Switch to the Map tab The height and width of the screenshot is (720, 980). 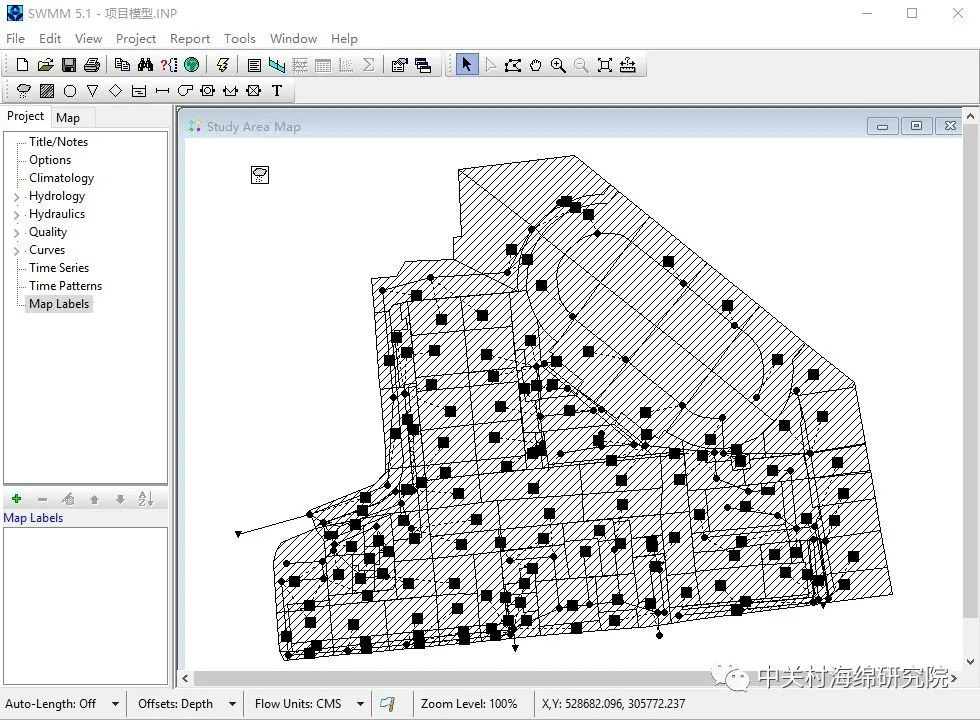pos(68,117)
